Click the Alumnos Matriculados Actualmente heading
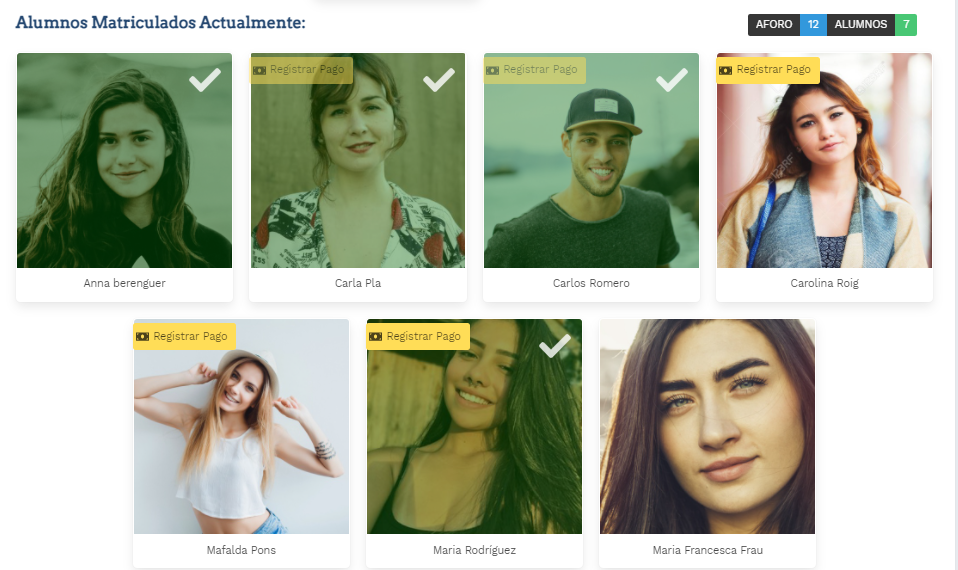The height and width of the screenshot is (570, 958). point(161,22)
